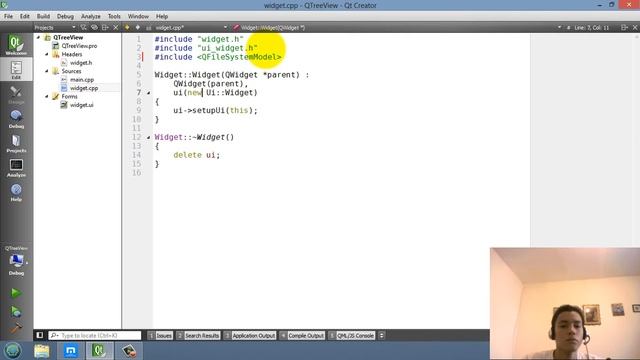Open the last taskbar application icon
640x360 pixels.
click(129, 351)
